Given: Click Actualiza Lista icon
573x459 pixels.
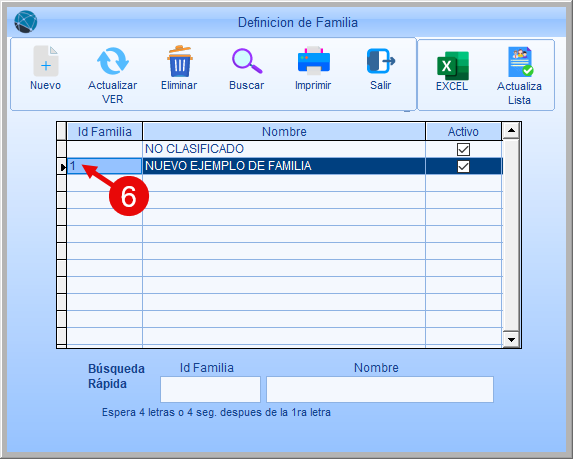Looking at the screenshot, I should pyautogui.click(x=520, y=61).
